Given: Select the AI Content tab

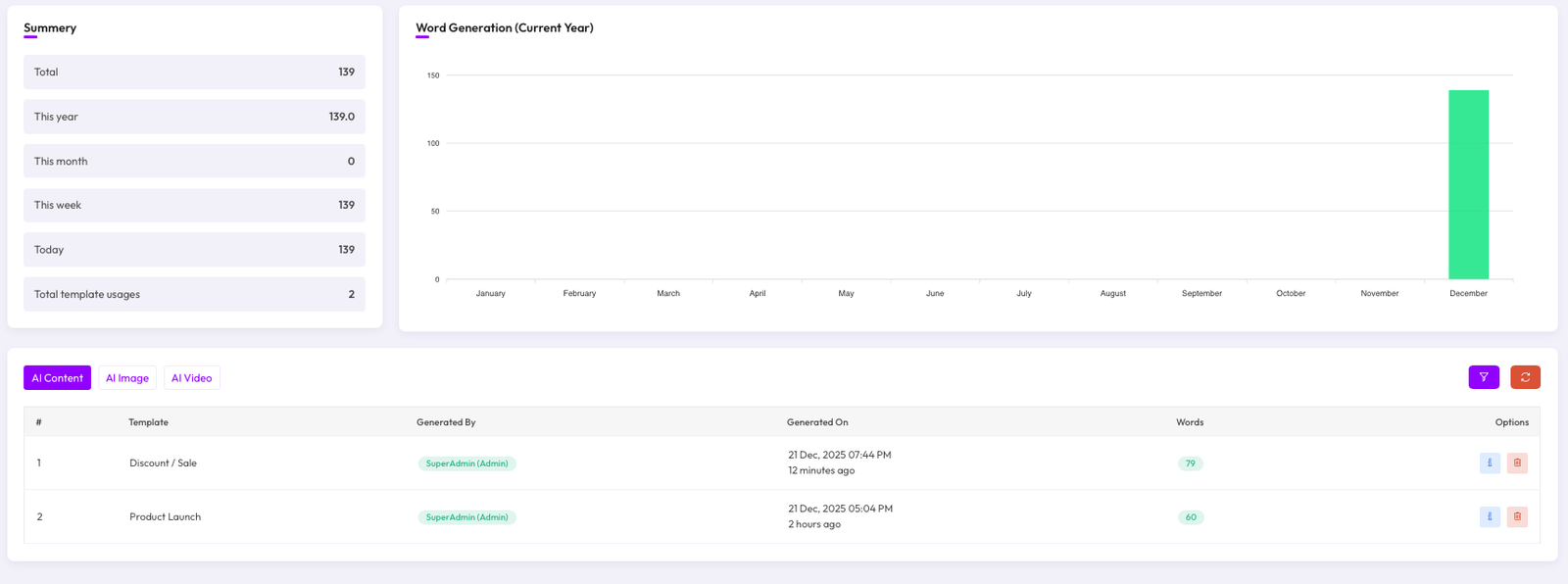Looking at the screenshot, I should point(57,378).
